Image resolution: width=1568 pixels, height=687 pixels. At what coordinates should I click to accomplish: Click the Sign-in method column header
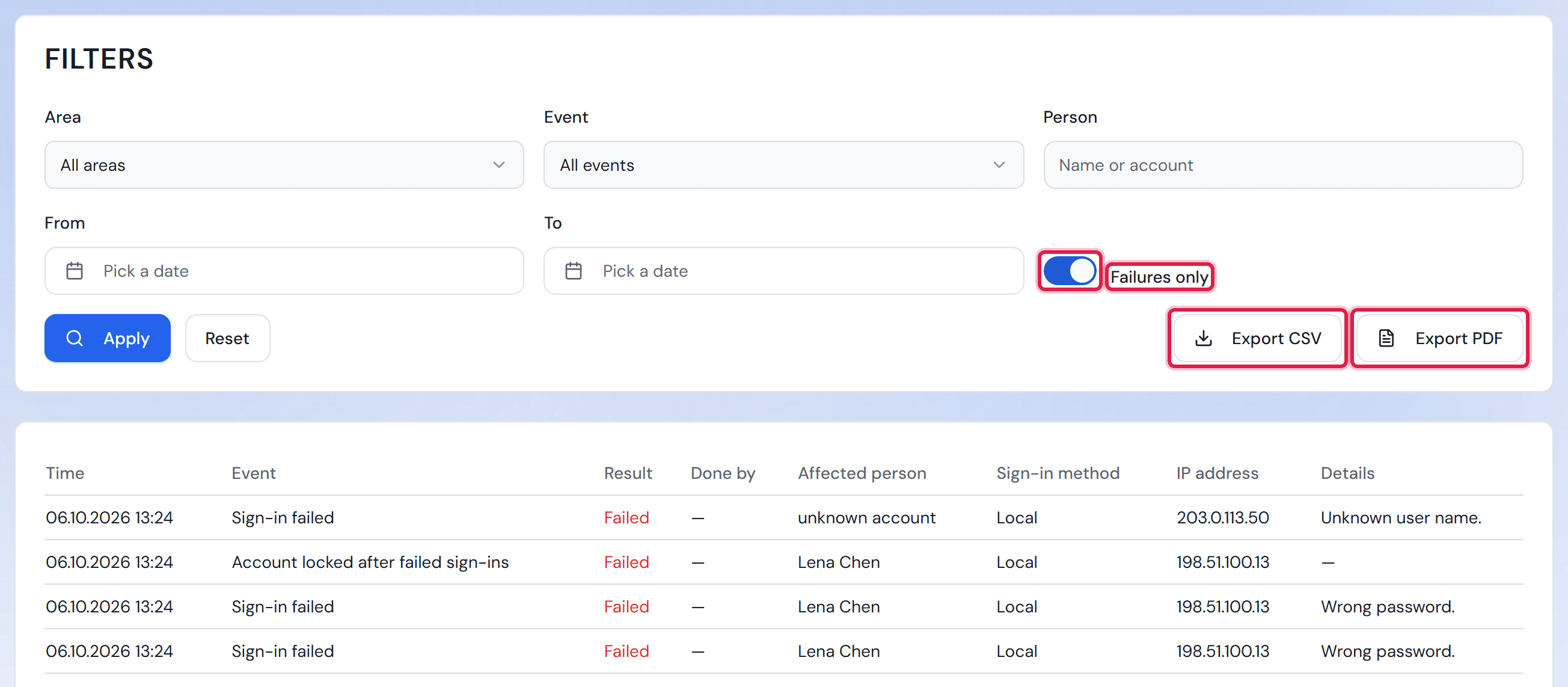pos(1058,473)
